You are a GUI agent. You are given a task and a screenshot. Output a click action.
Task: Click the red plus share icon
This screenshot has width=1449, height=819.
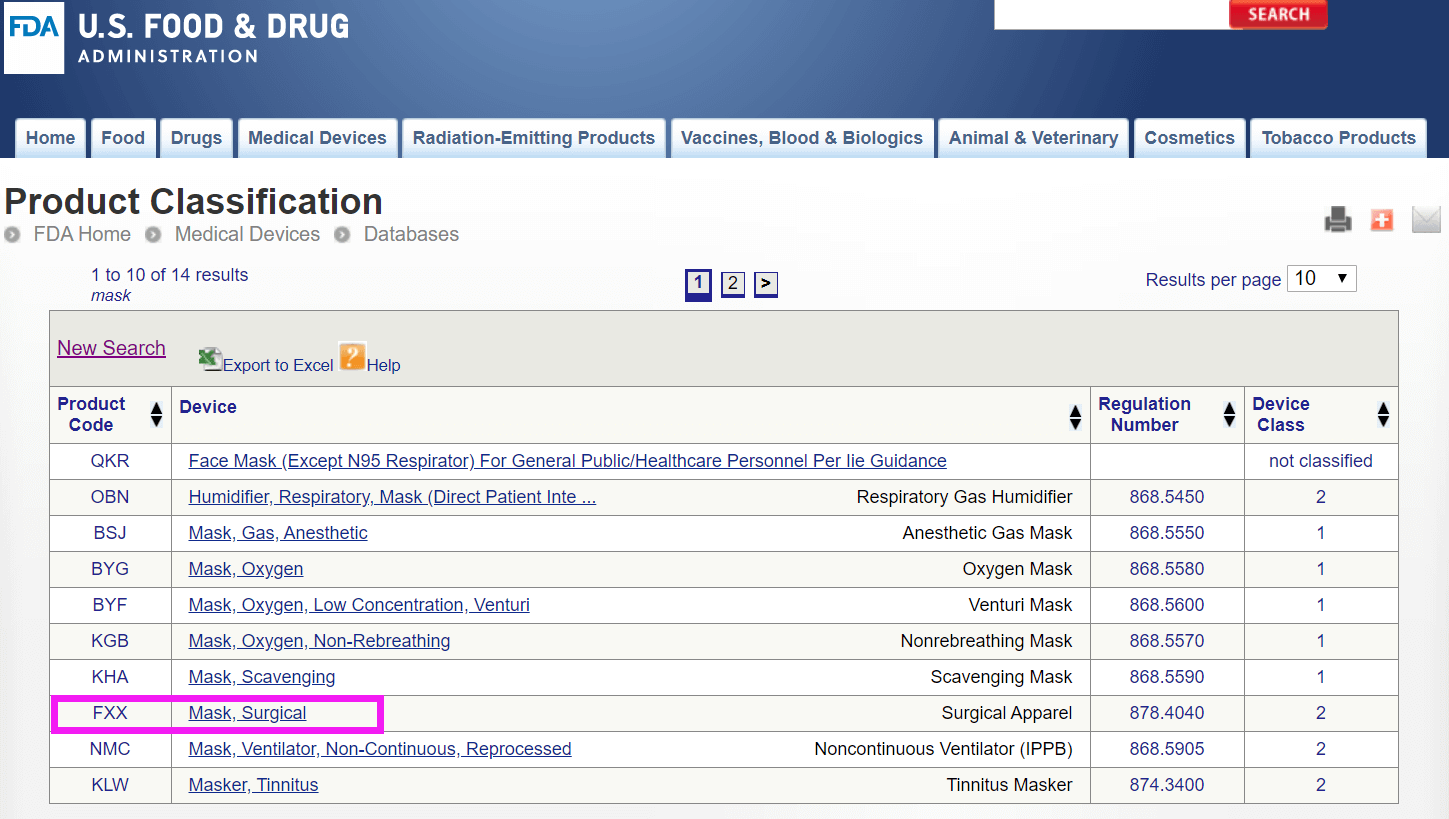pos(1382,220)
